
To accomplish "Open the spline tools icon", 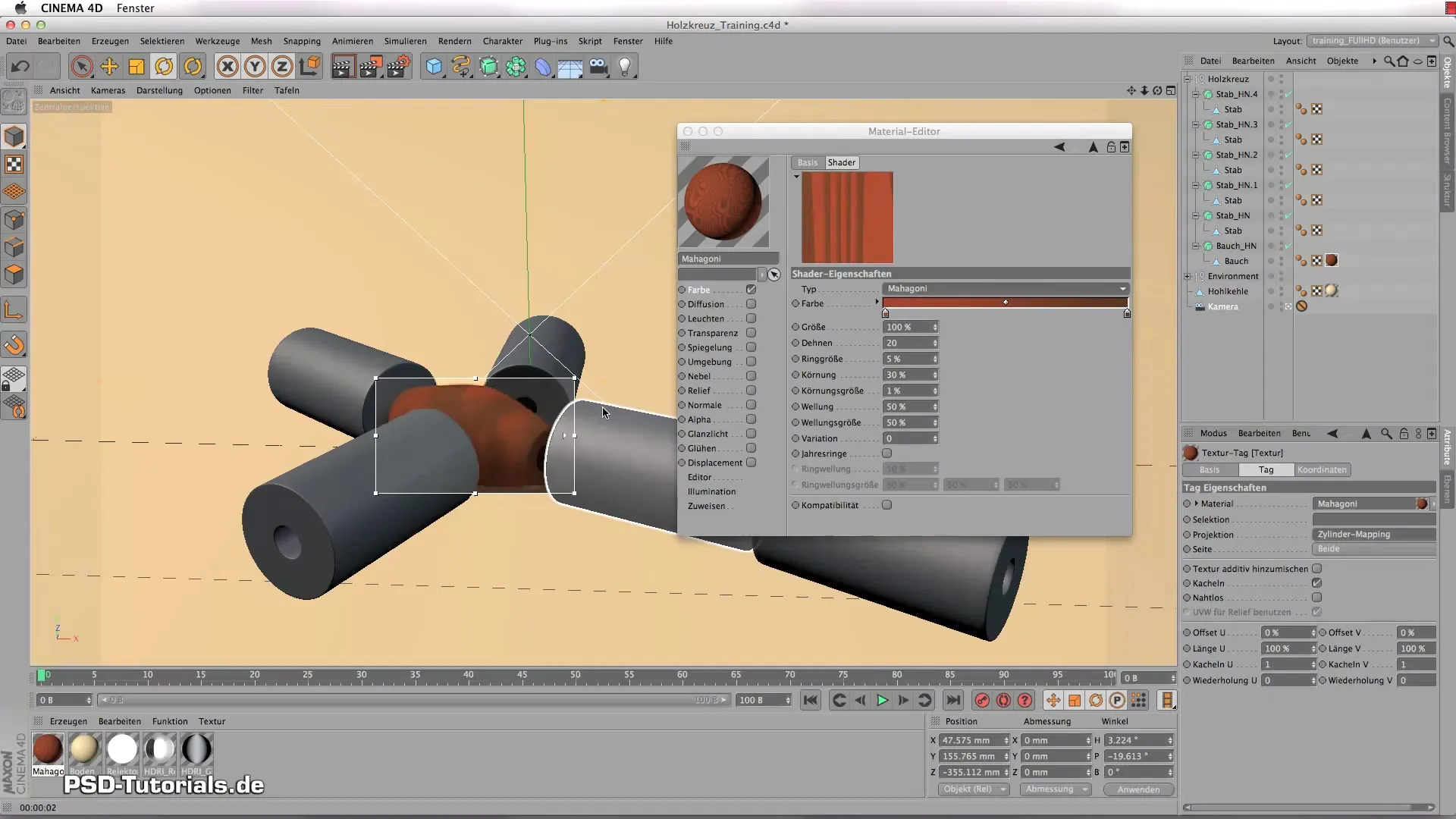I will [x=461, y=67].
